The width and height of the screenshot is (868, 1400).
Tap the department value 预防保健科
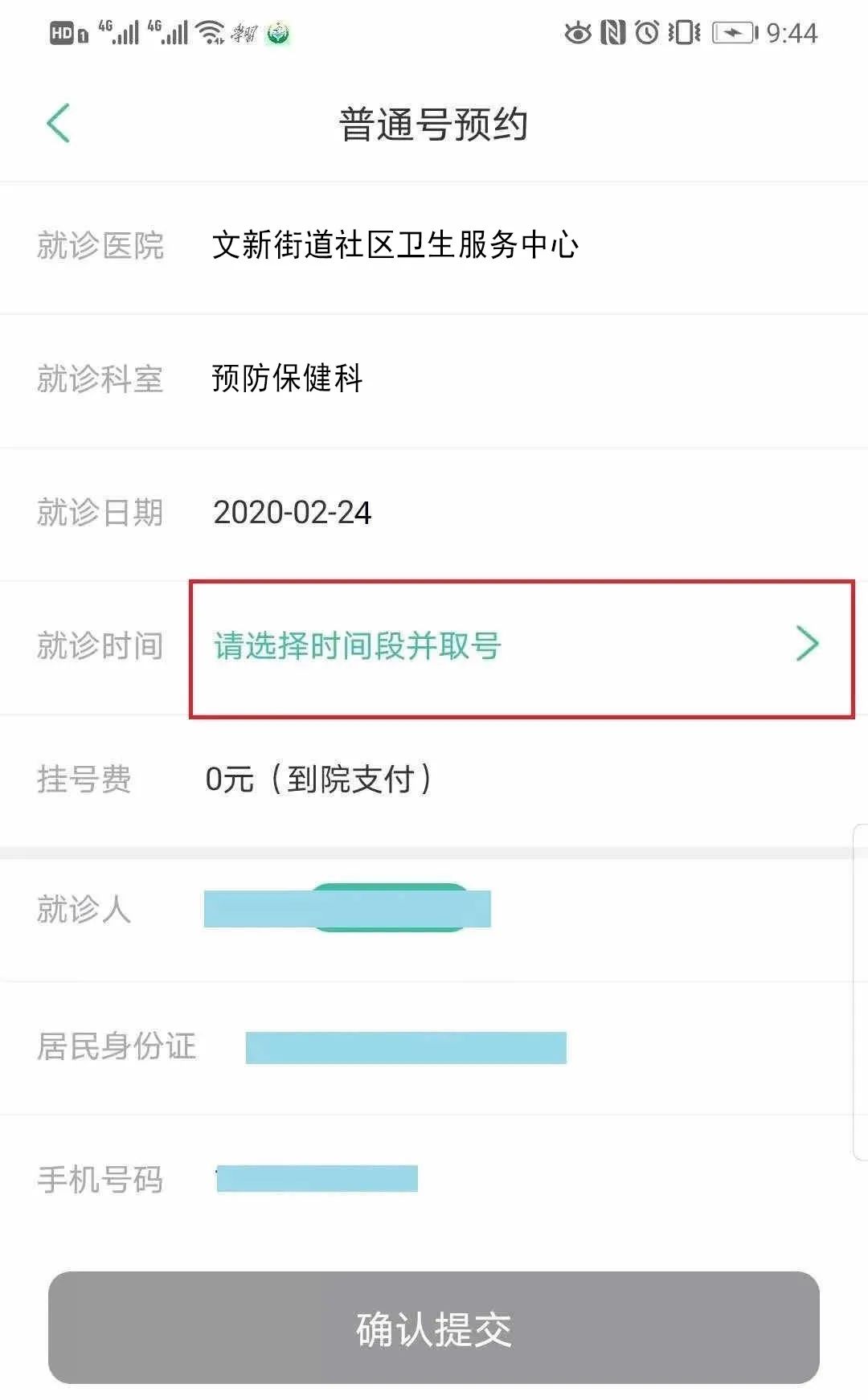point(287,379)
